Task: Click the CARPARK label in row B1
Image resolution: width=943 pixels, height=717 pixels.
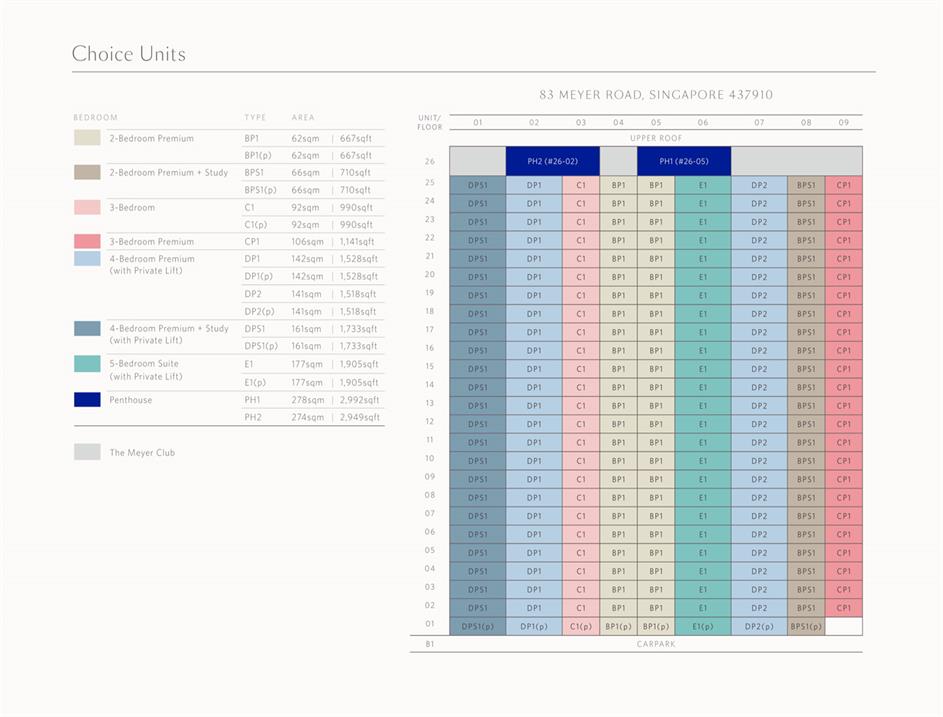Action: pyautogui.click(x=655, y=644)
